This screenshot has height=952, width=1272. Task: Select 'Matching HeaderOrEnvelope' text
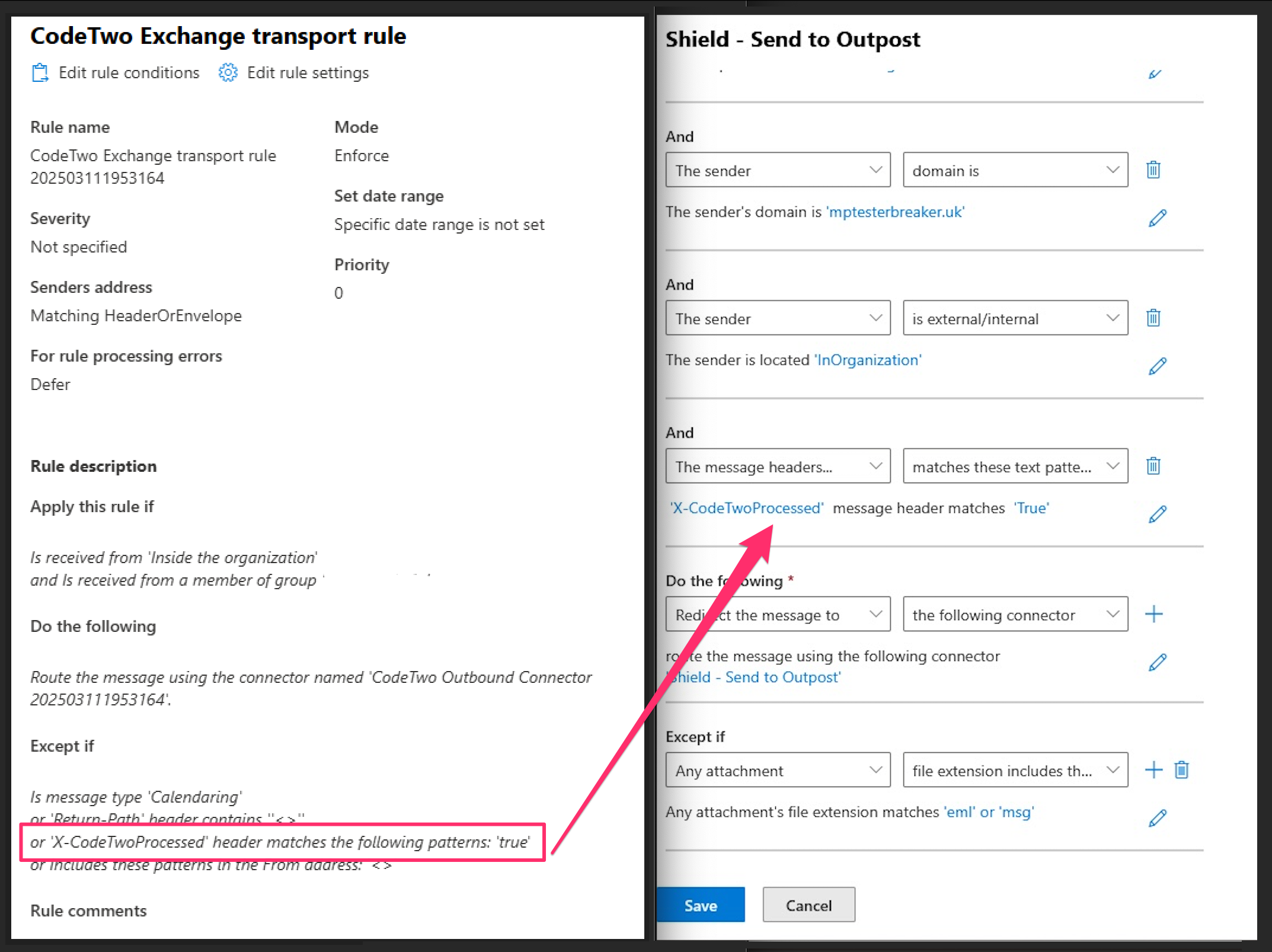[136, 316]
